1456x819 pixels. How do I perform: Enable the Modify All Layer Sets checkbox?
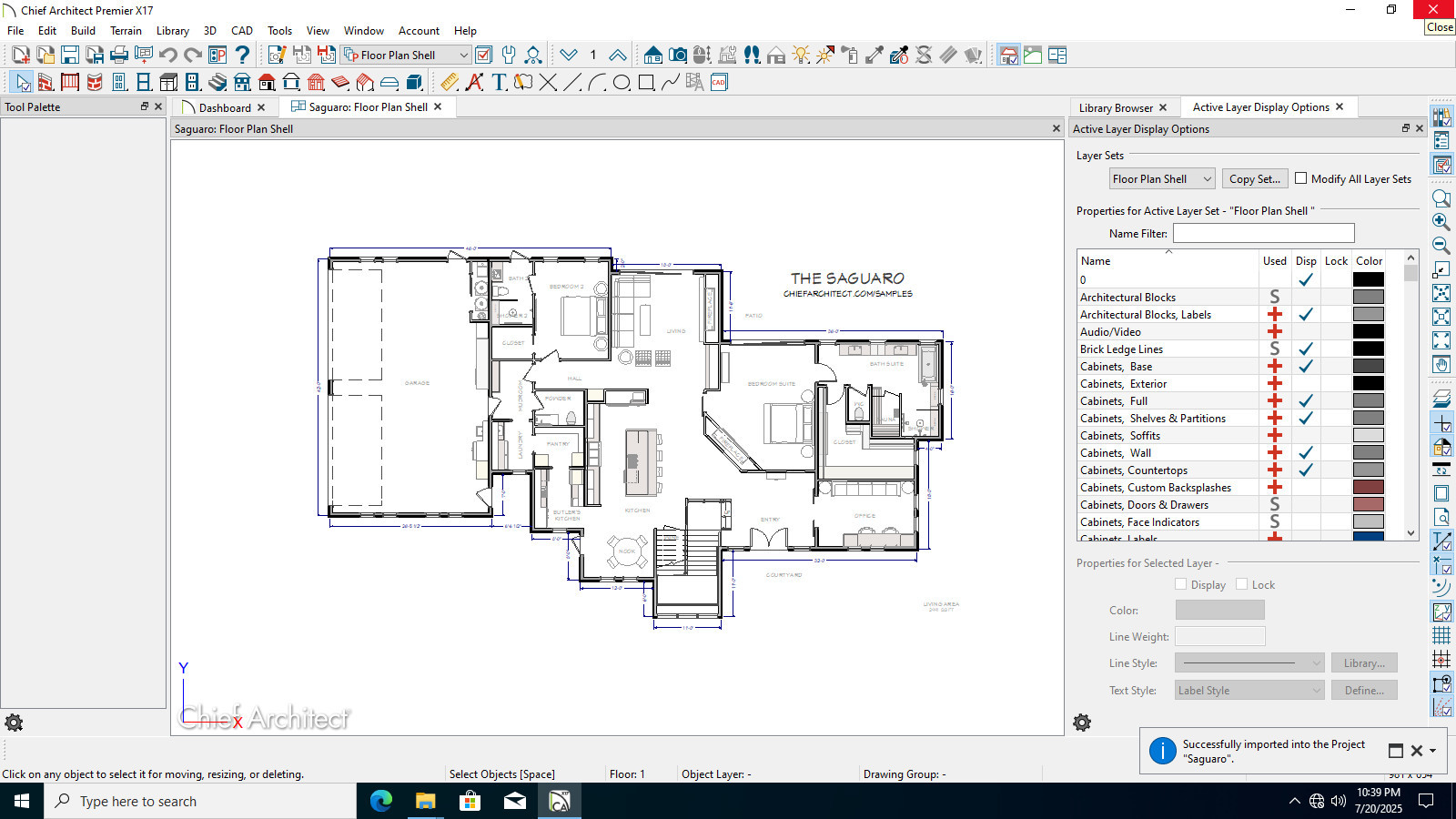1301,178
